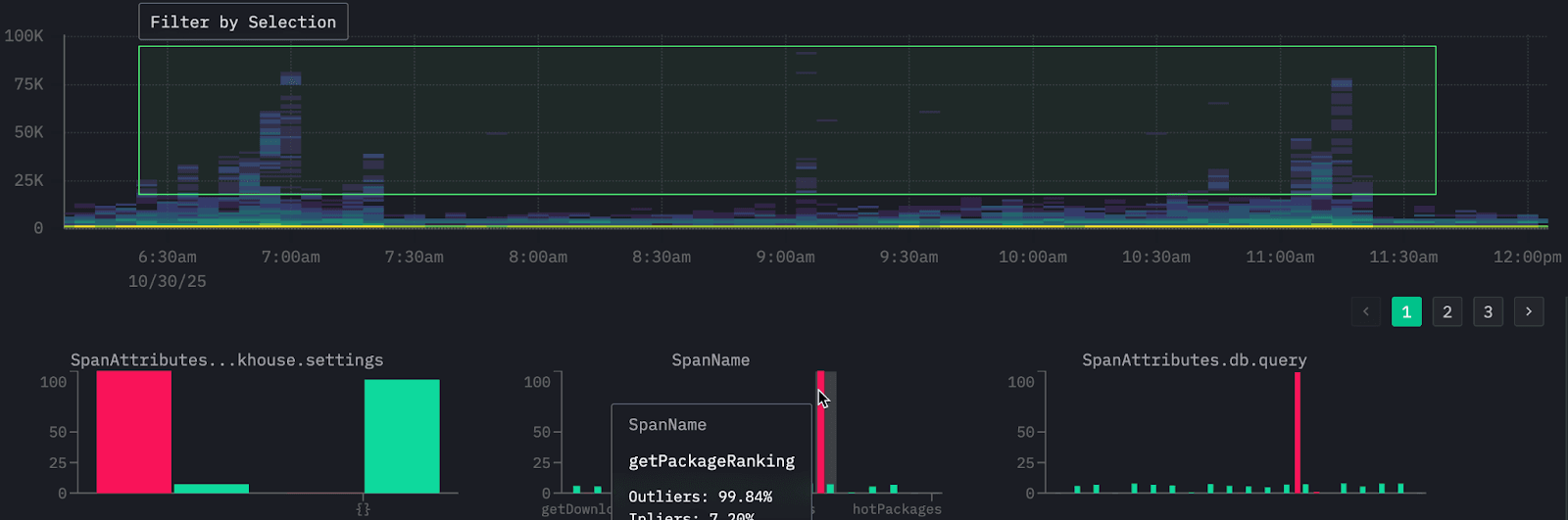Click the heatmap spike near 7:00am
The image size is (1568, 520).
tap(290, 118)
